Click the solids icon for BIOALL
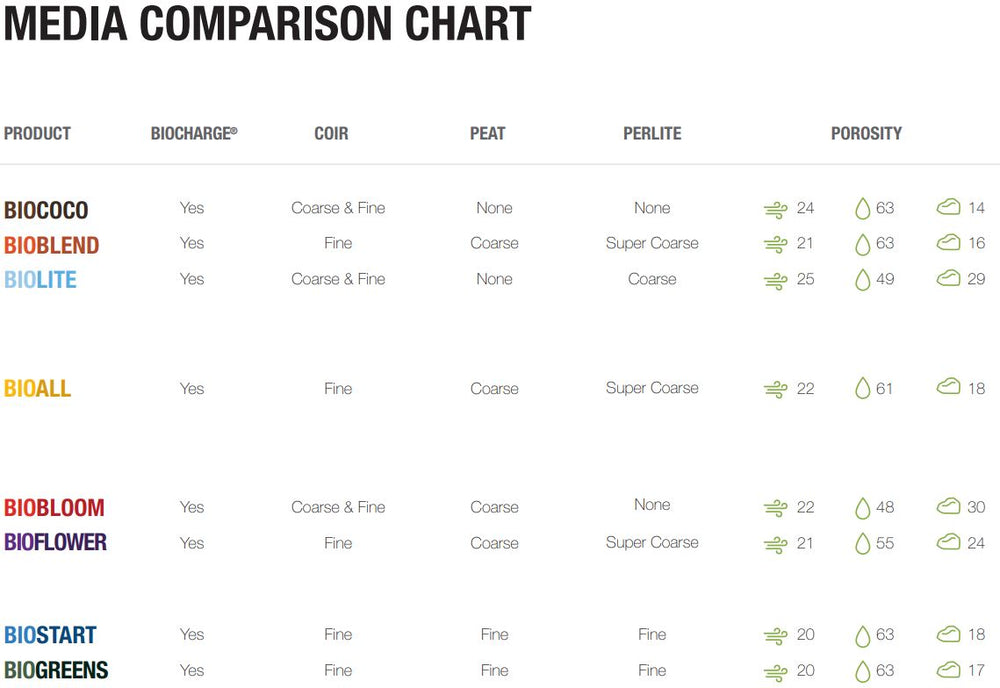The height and width of the screenshot is (688, 1000). point(948,387)
